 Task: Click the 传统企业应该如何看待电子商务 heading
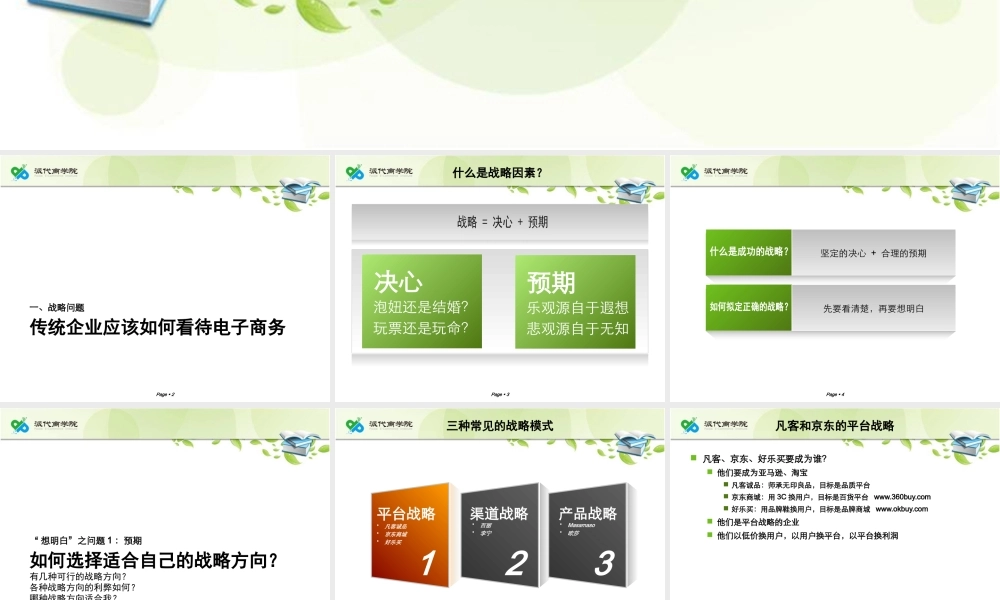(x=158, y=327)
